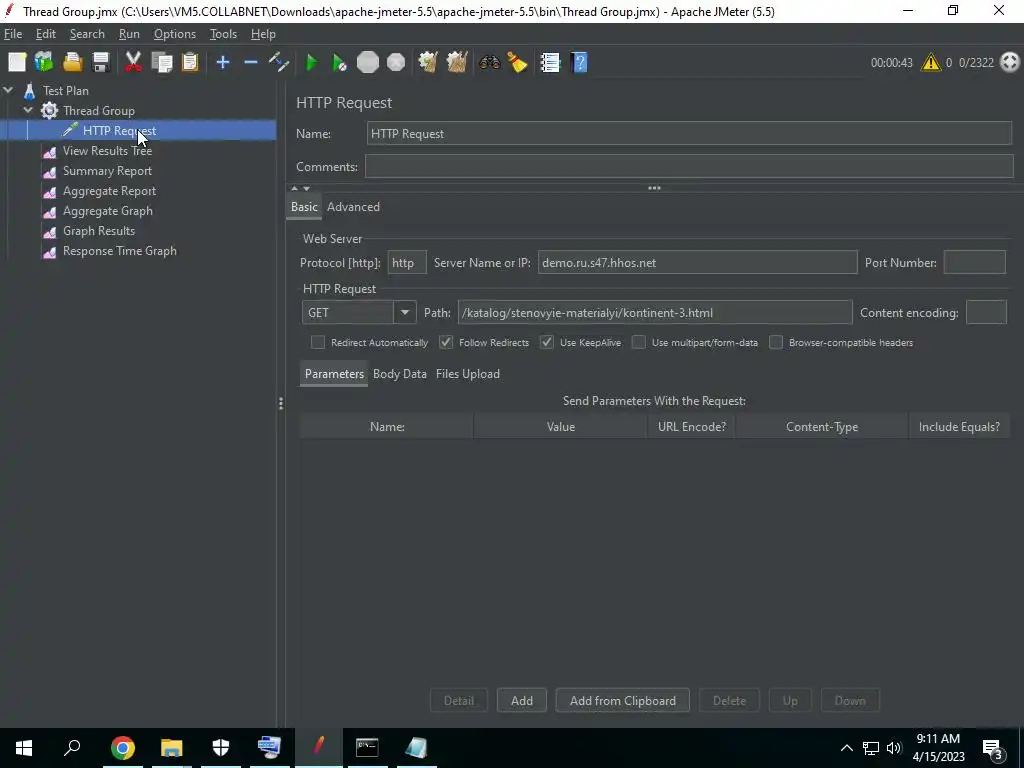
Task: Save the test plan with disk icon
Action: click(x=101, y=62)
